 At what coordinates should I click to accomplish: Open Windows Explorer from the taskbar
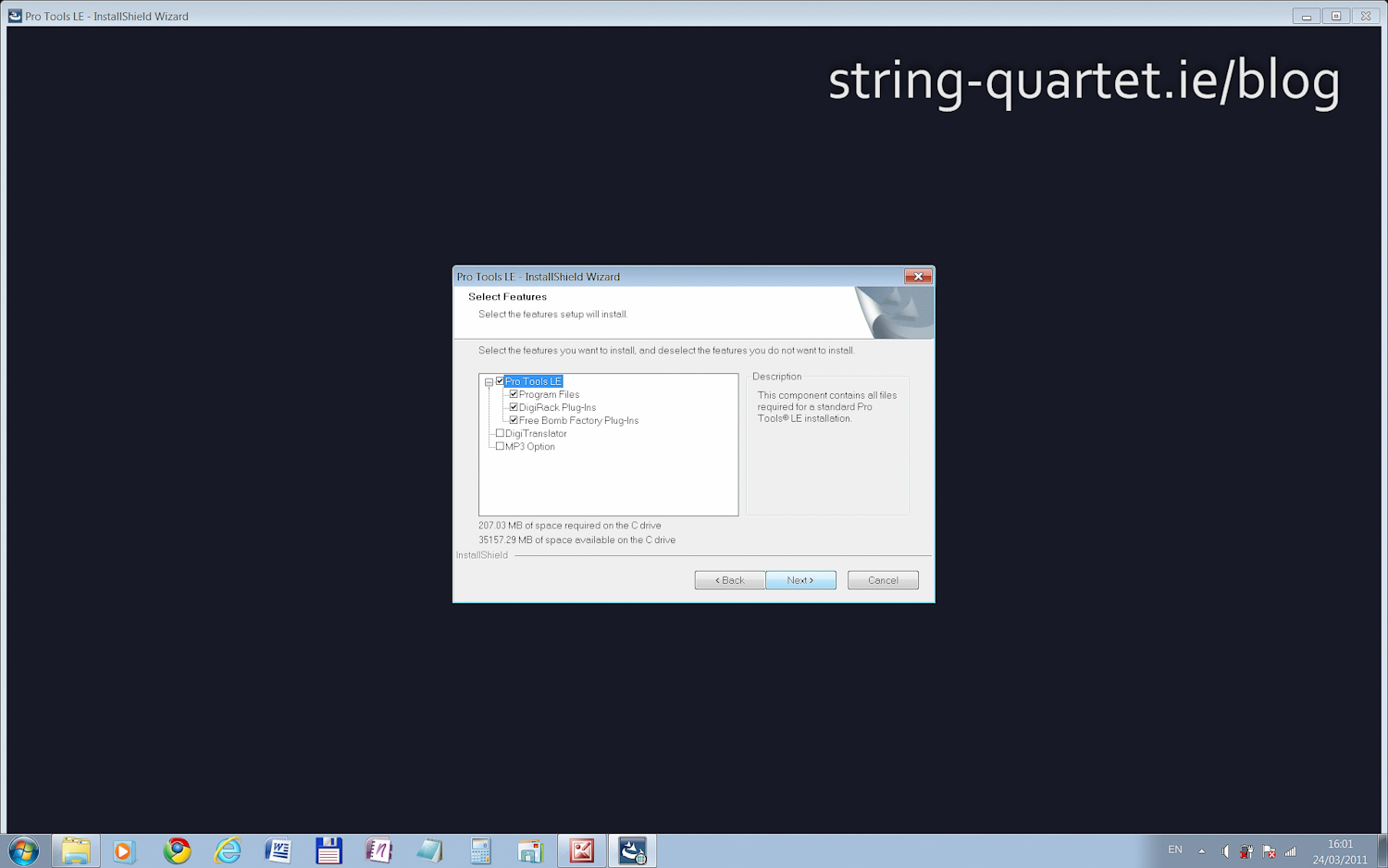(x=76, y=850)
